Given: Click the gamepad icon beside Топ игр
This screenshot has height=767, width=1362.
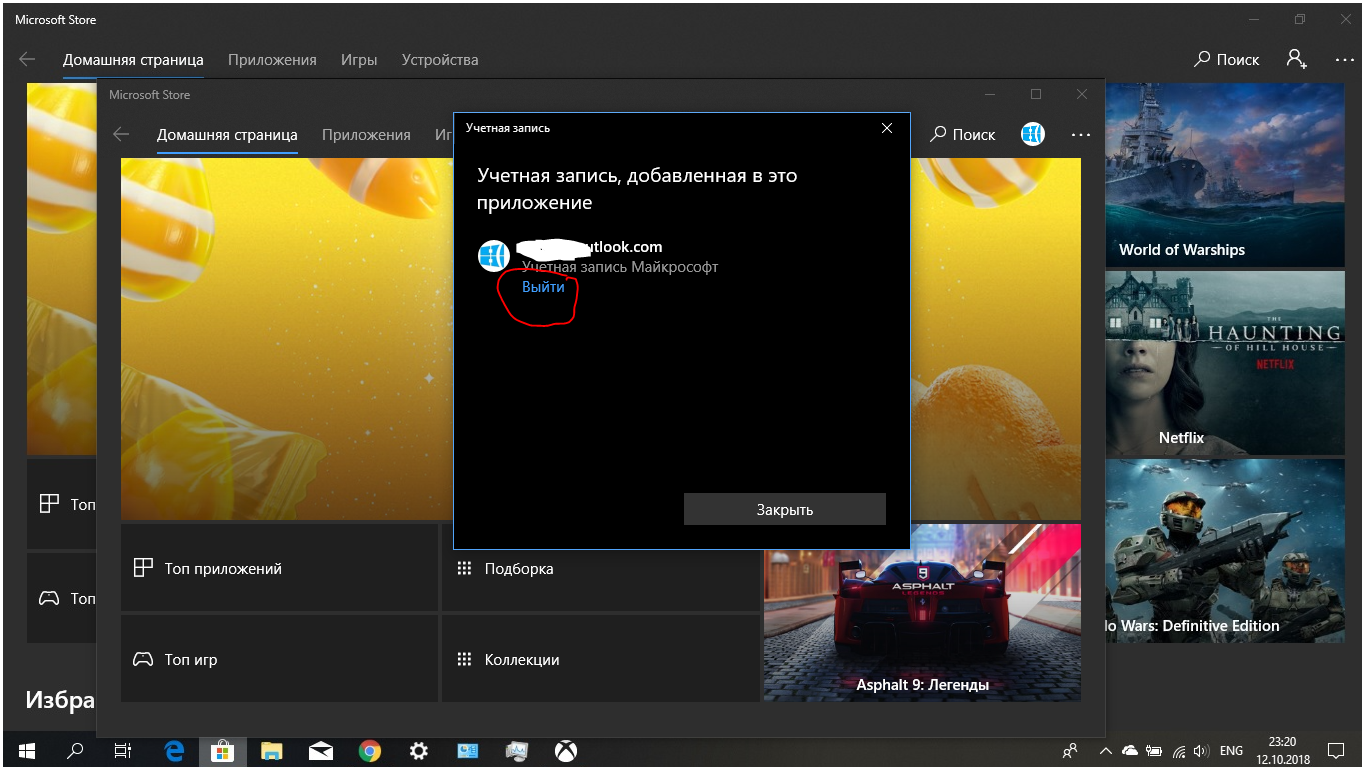Looking at the screenshot, I should point(143,660).
